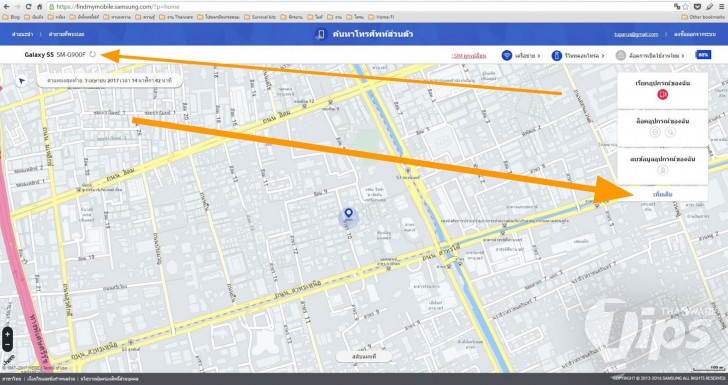
Task: Click the second footer link after language
Action: 50,379
